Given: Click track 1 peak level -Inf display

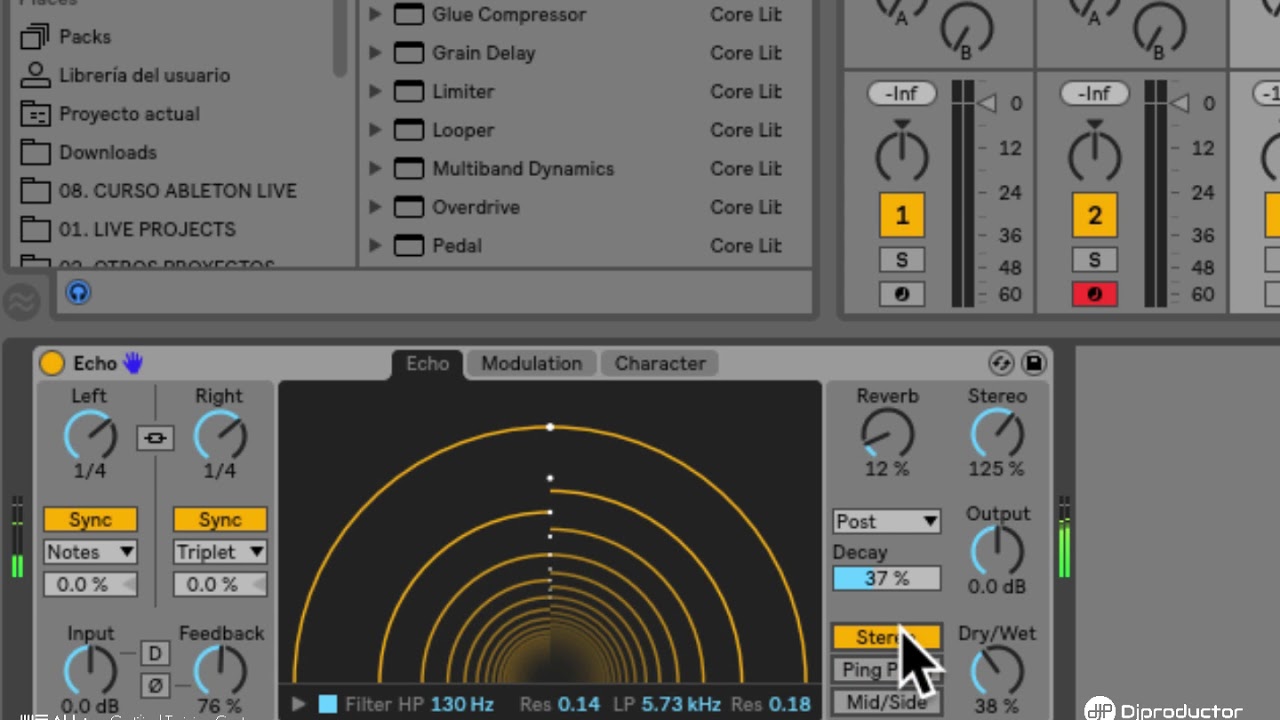Looking at the screenshot, I should coord(902,93).
